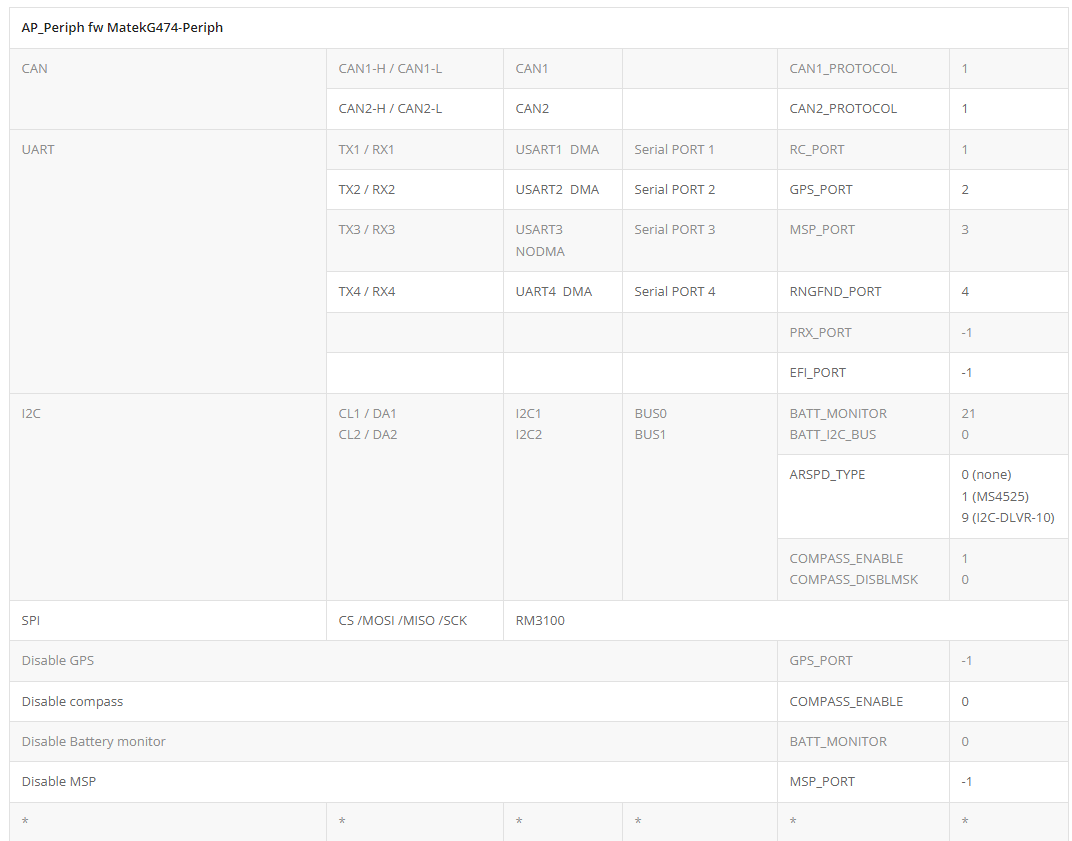
Task: Click the 'Disable Battery monitor' row label
Action: tap(93, 741)
